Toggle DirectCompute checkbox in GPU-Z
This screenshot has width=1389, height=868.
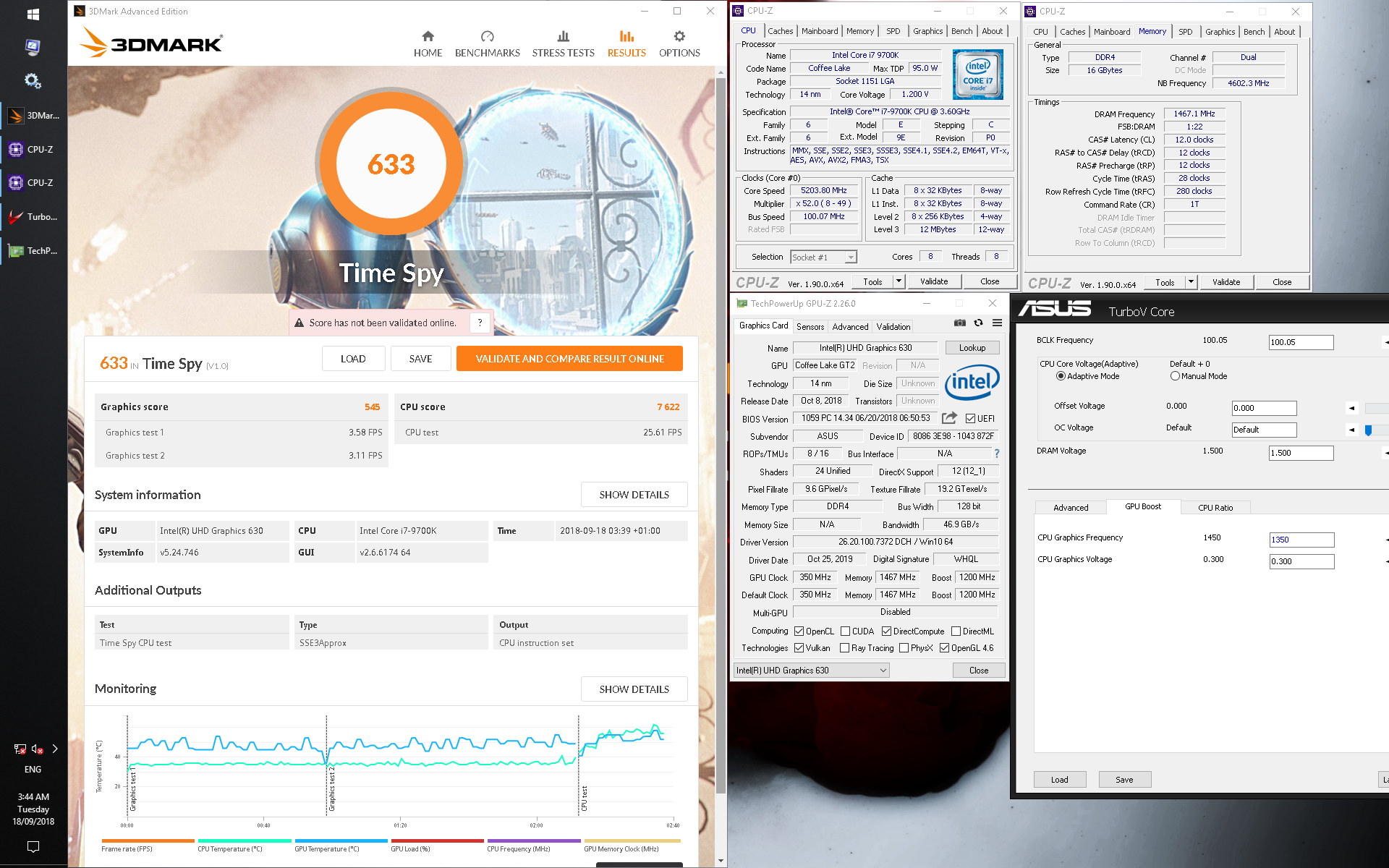coord(886,631)
